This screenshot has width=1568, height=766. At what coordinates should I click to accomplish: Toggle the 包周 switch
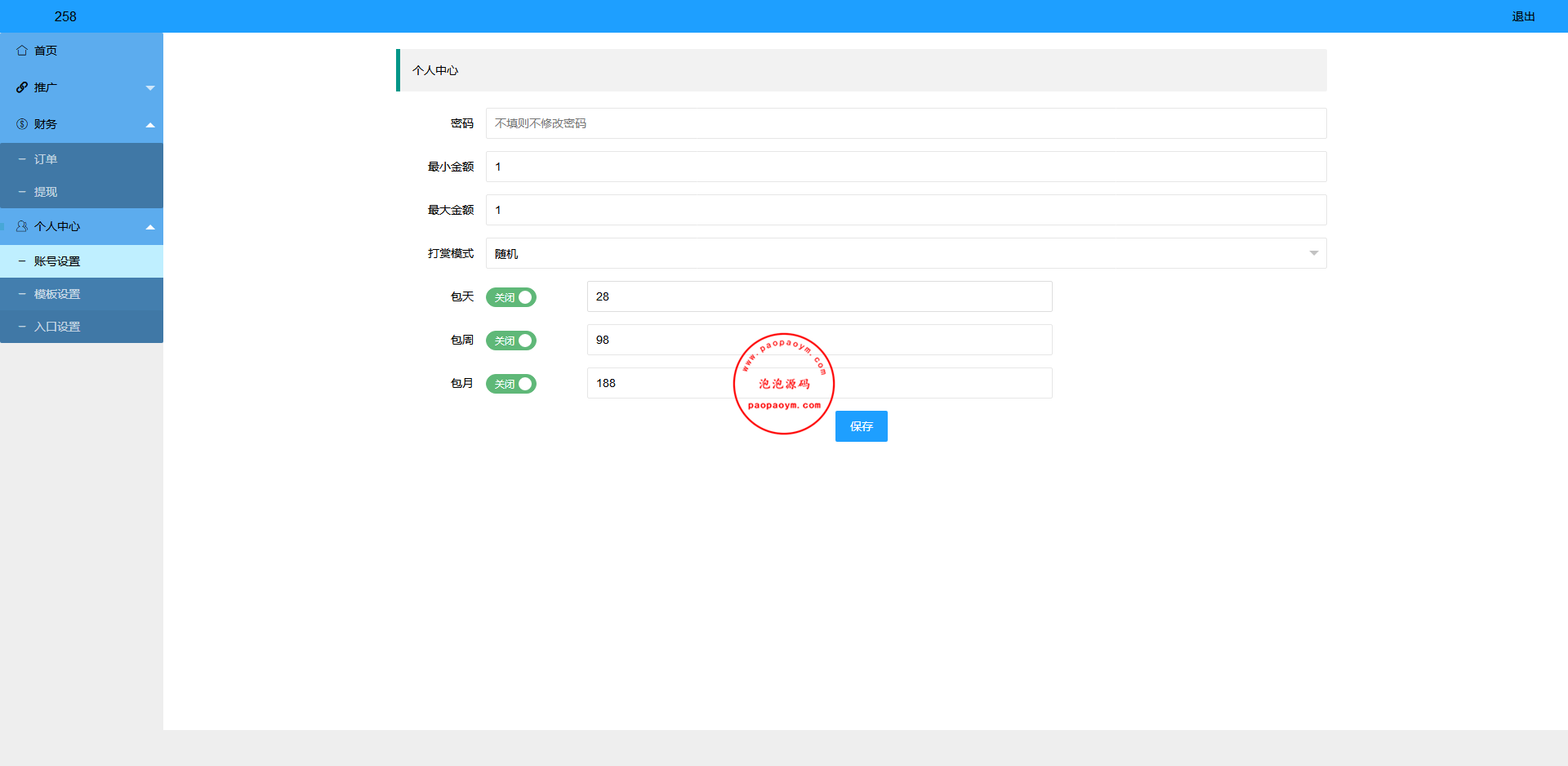click(x=511, y=341)
